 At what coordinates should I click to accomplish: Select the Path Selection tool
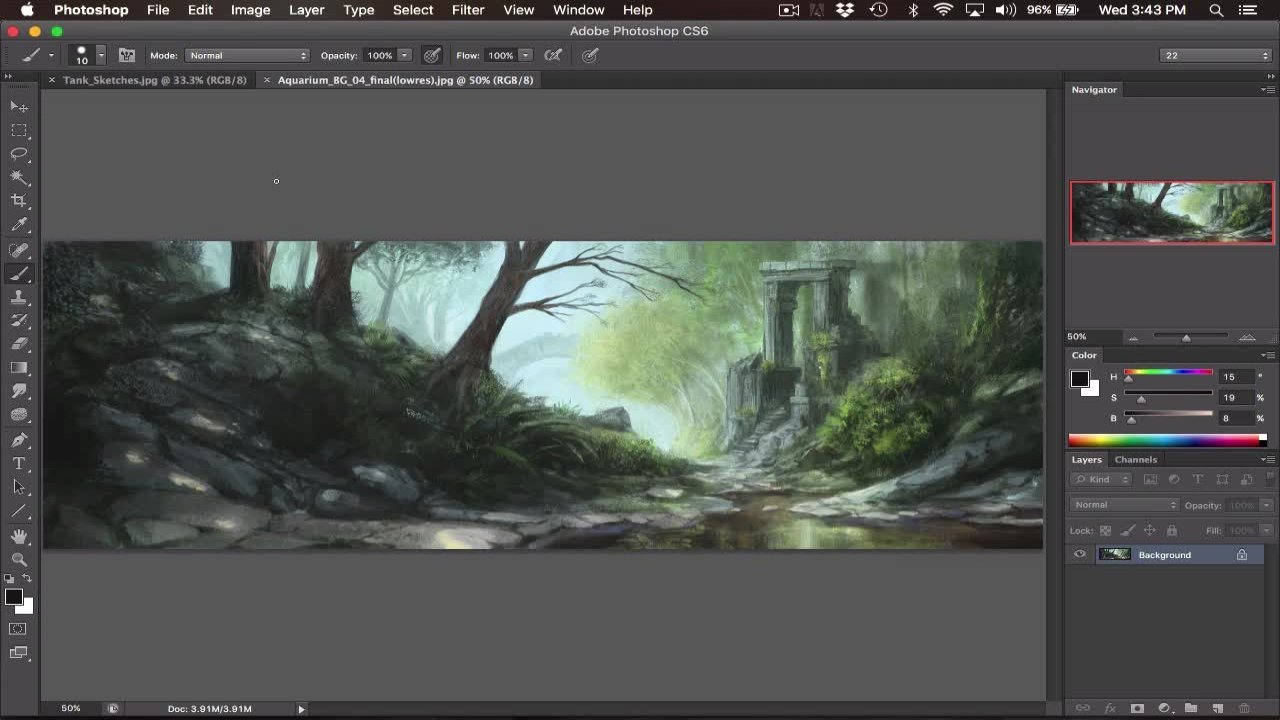pos(19,487)
